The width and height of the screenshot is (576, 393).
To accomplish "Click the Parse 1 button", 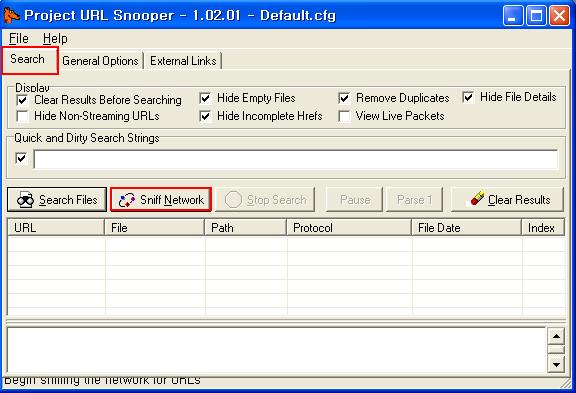I will 414,200.
